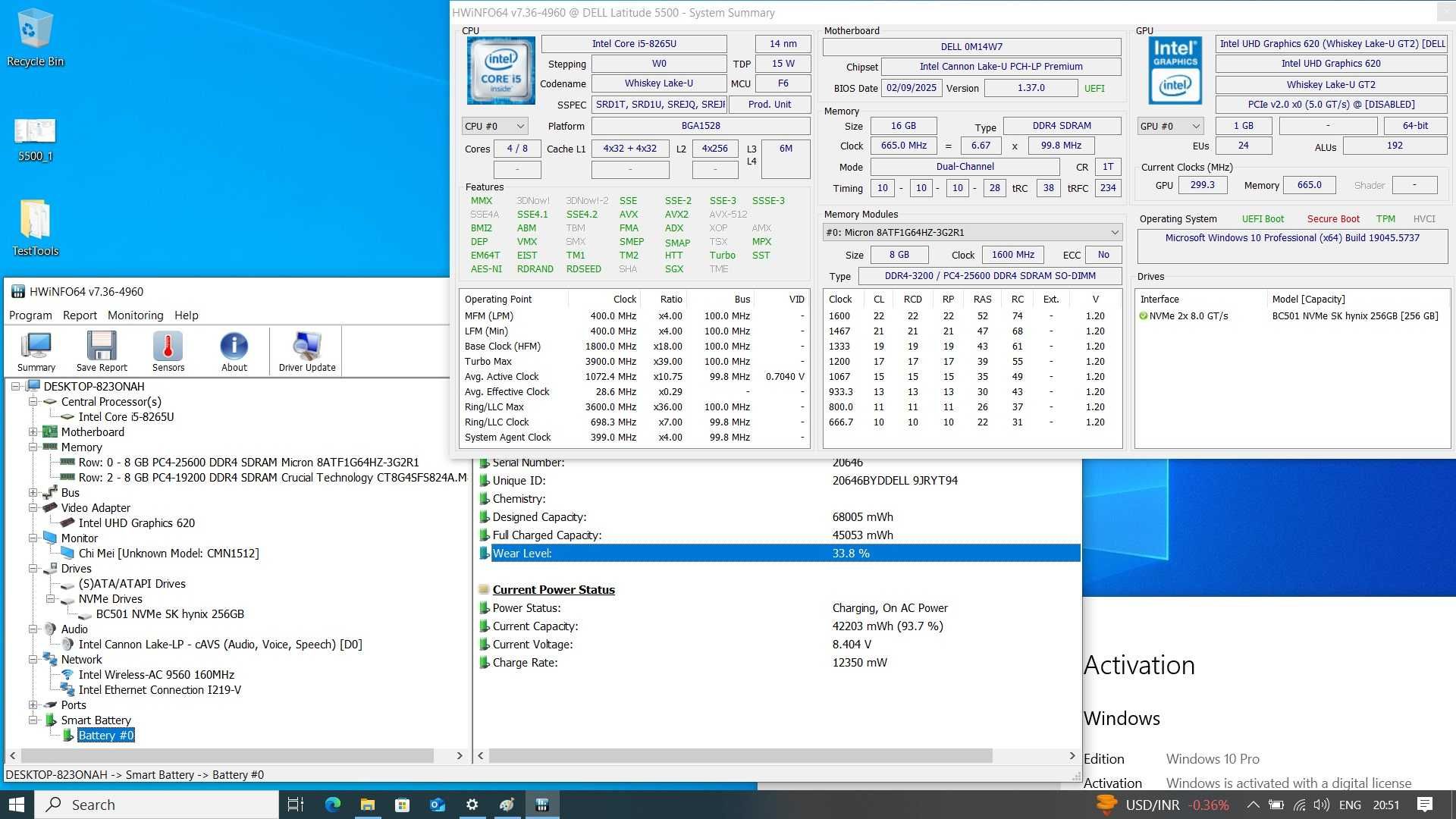1456x819 pixels.
Task: Open the Program menu
Action: (x=30, y=315)
